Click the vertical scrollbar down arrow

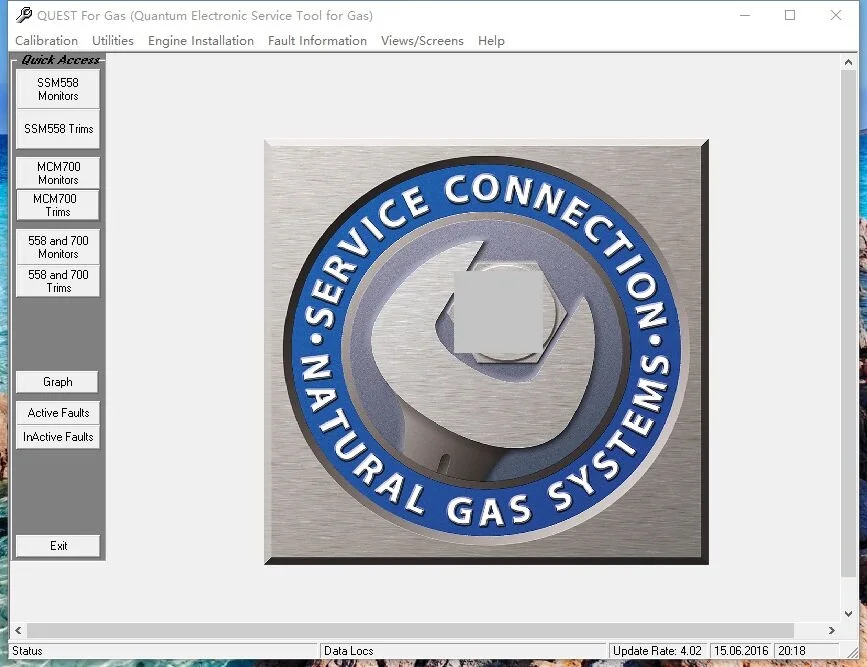(x=849, y=613)
